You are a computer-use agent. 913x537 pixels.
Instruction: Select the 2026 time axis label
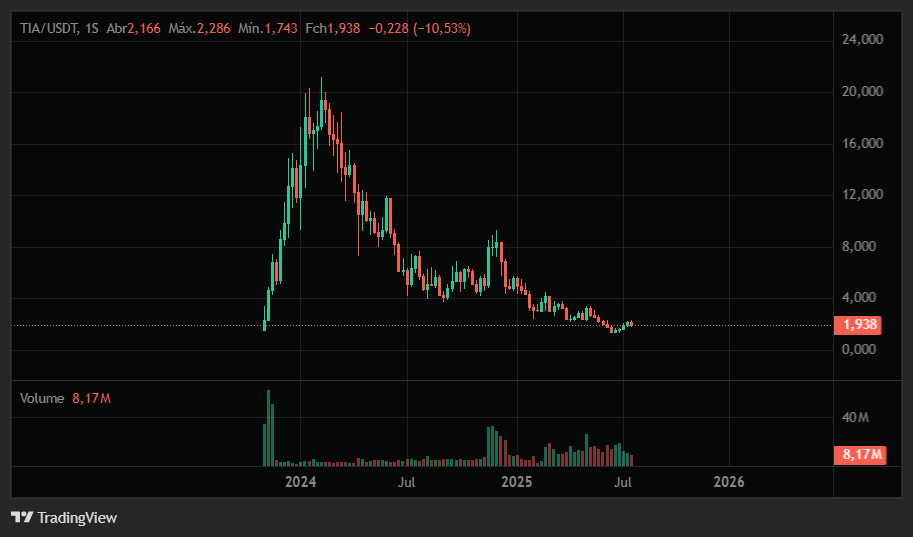point(729,482)
